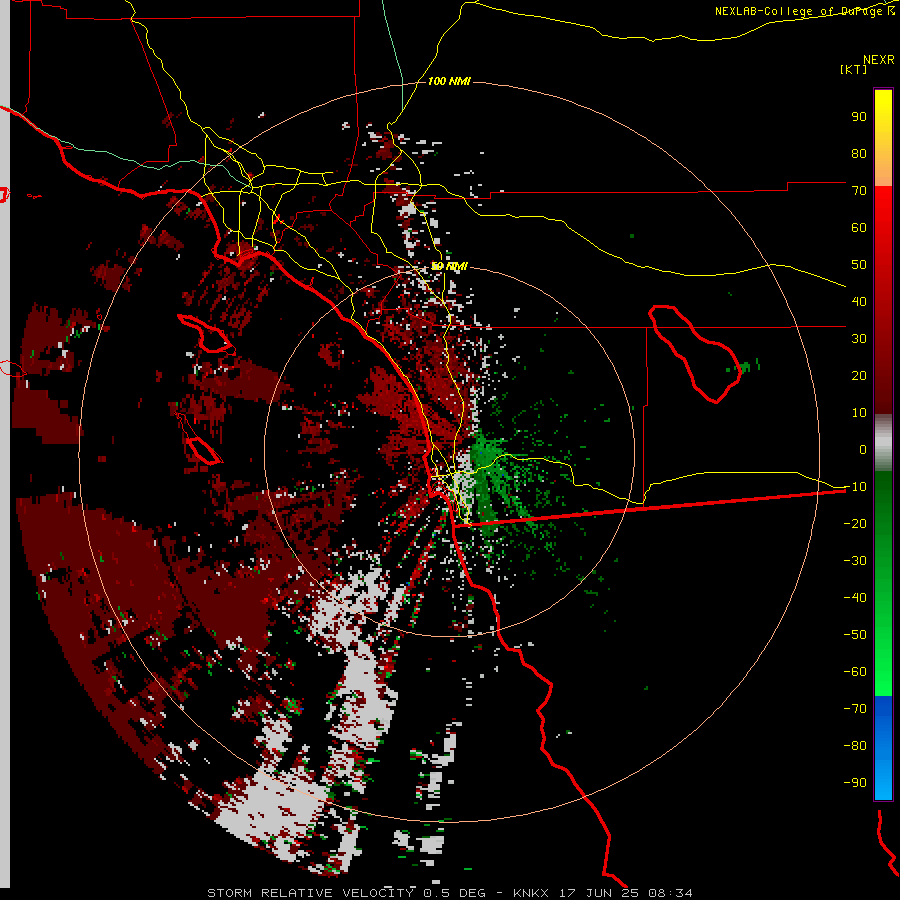
Task: Click the -40 value on velocity scale
Action: point(855,598)
